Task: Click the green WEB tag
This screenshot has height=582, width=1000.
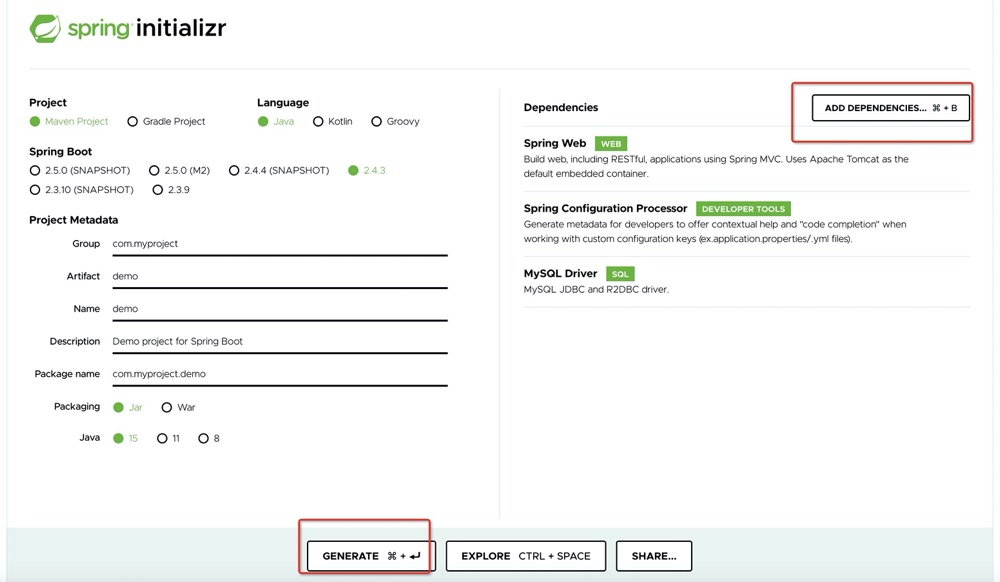Action: tap(611, 143)
